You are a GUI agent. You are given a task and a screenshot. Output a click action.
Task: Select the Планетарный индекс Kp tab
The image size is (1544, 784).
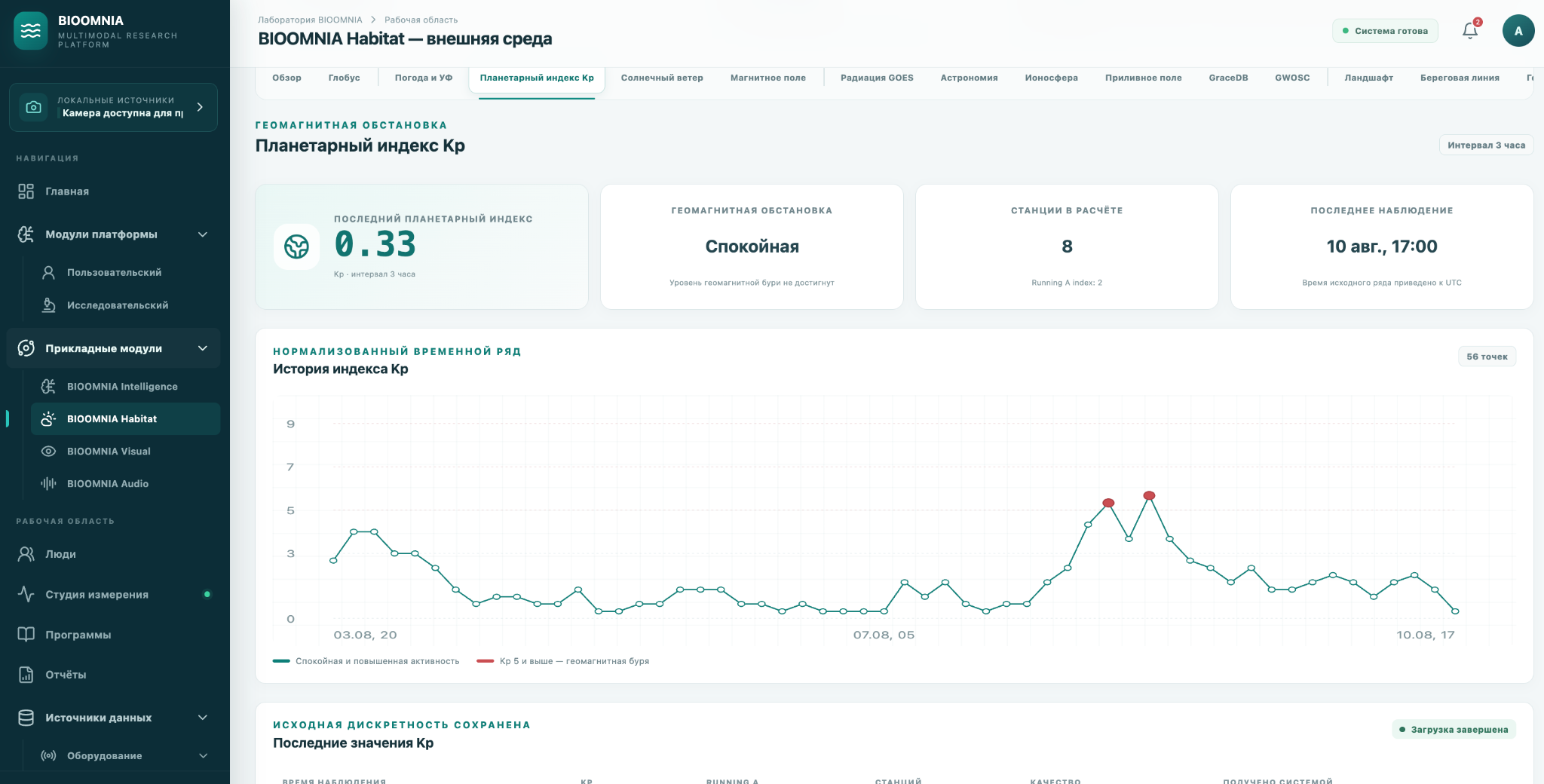point(537,78)
